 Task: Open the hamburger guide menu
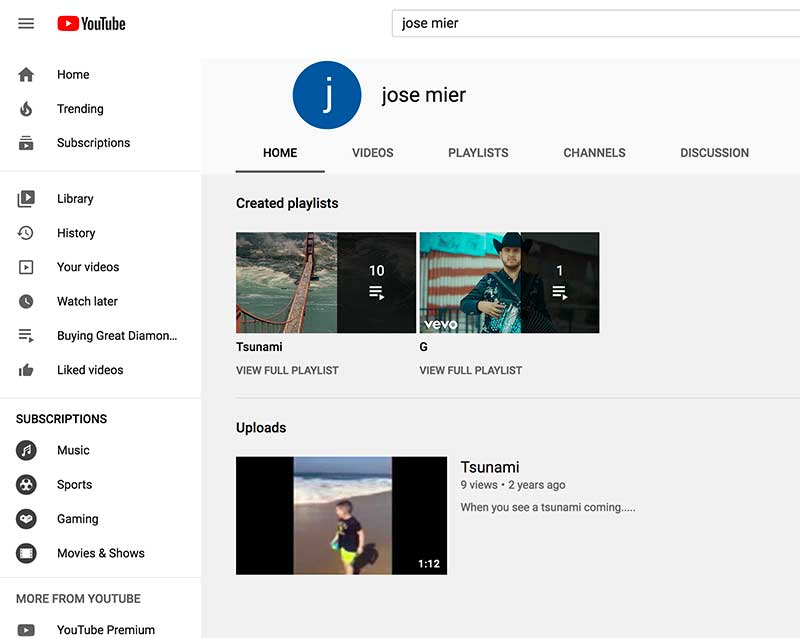pos(26,23)
